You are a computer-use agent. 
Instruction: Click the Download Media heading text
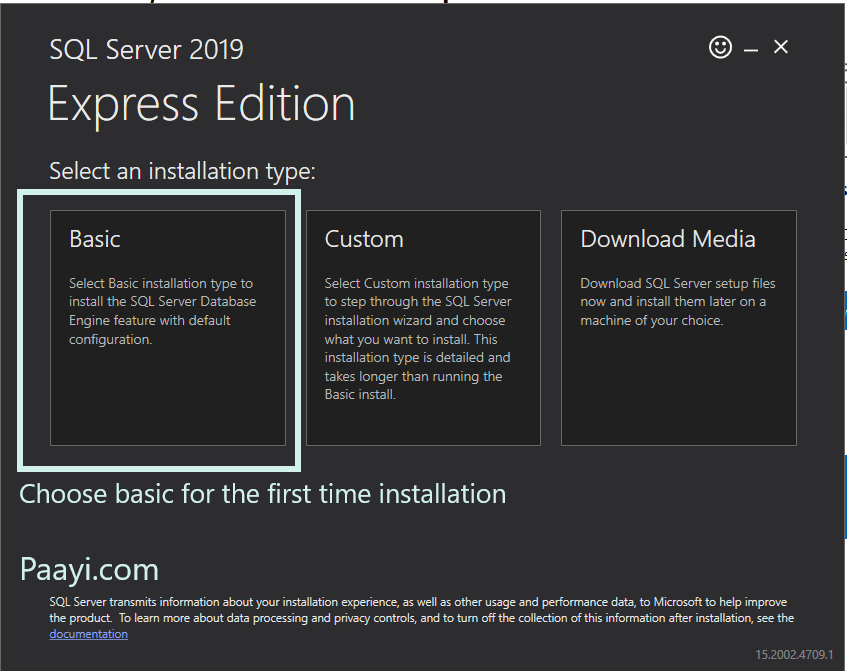pos(667,238)
